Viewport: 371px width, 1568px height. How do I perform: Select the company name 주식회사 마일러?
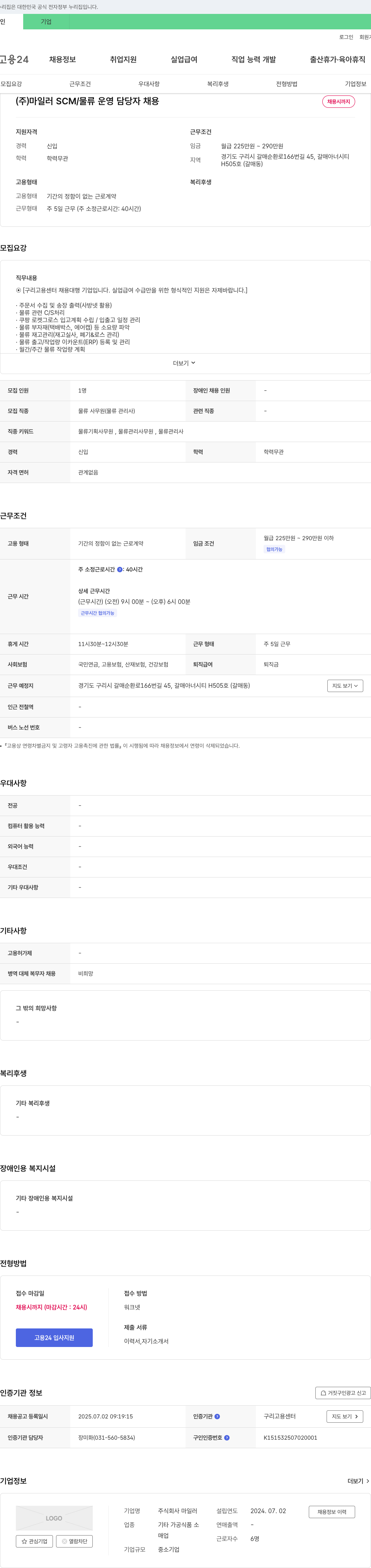[x=178, y=1511]
